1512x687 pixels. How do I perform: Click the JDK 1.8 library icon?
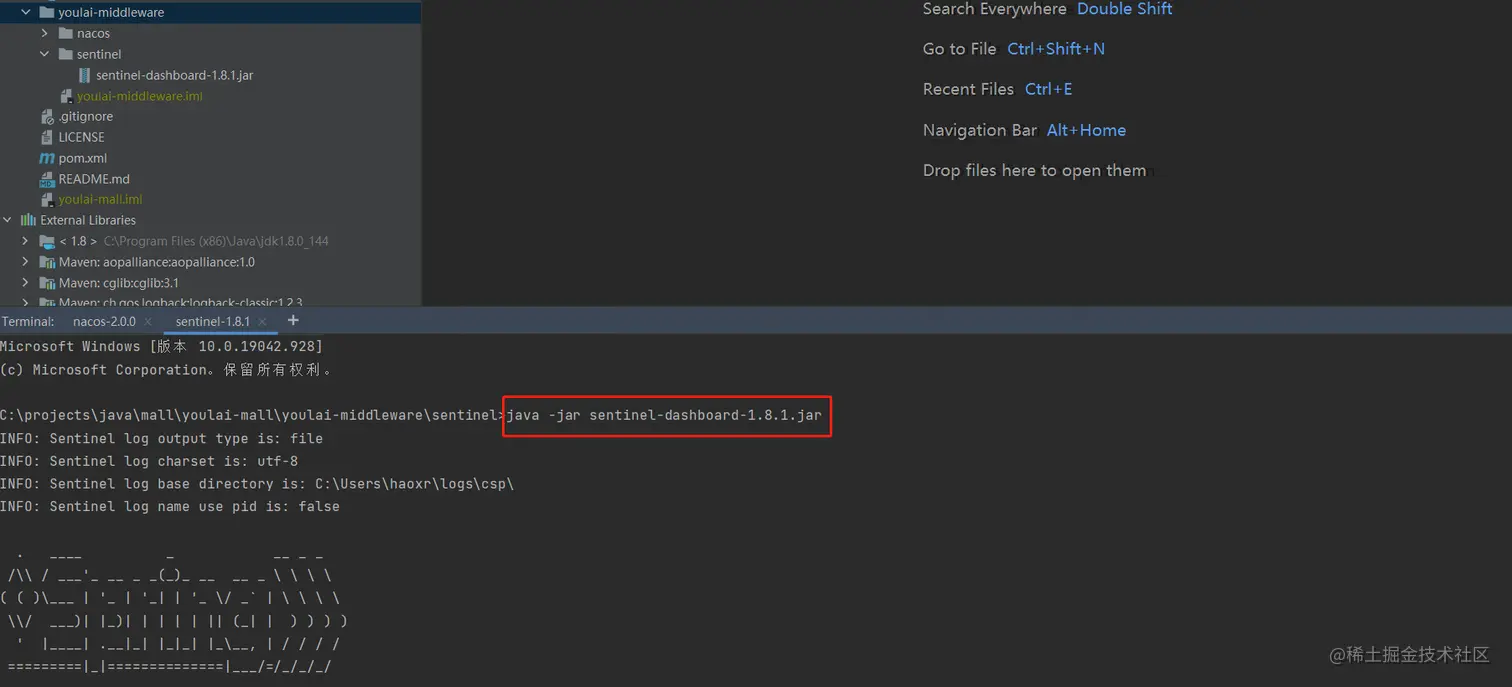click(x=47, y=241)
